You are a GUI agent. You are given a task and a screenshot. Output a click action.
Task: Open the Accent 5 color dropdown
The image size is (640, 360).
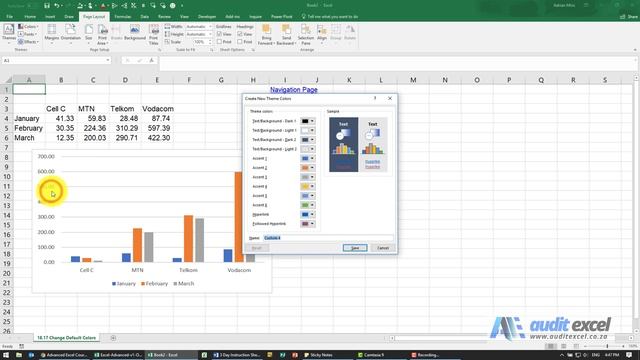(x=312, y=196)
